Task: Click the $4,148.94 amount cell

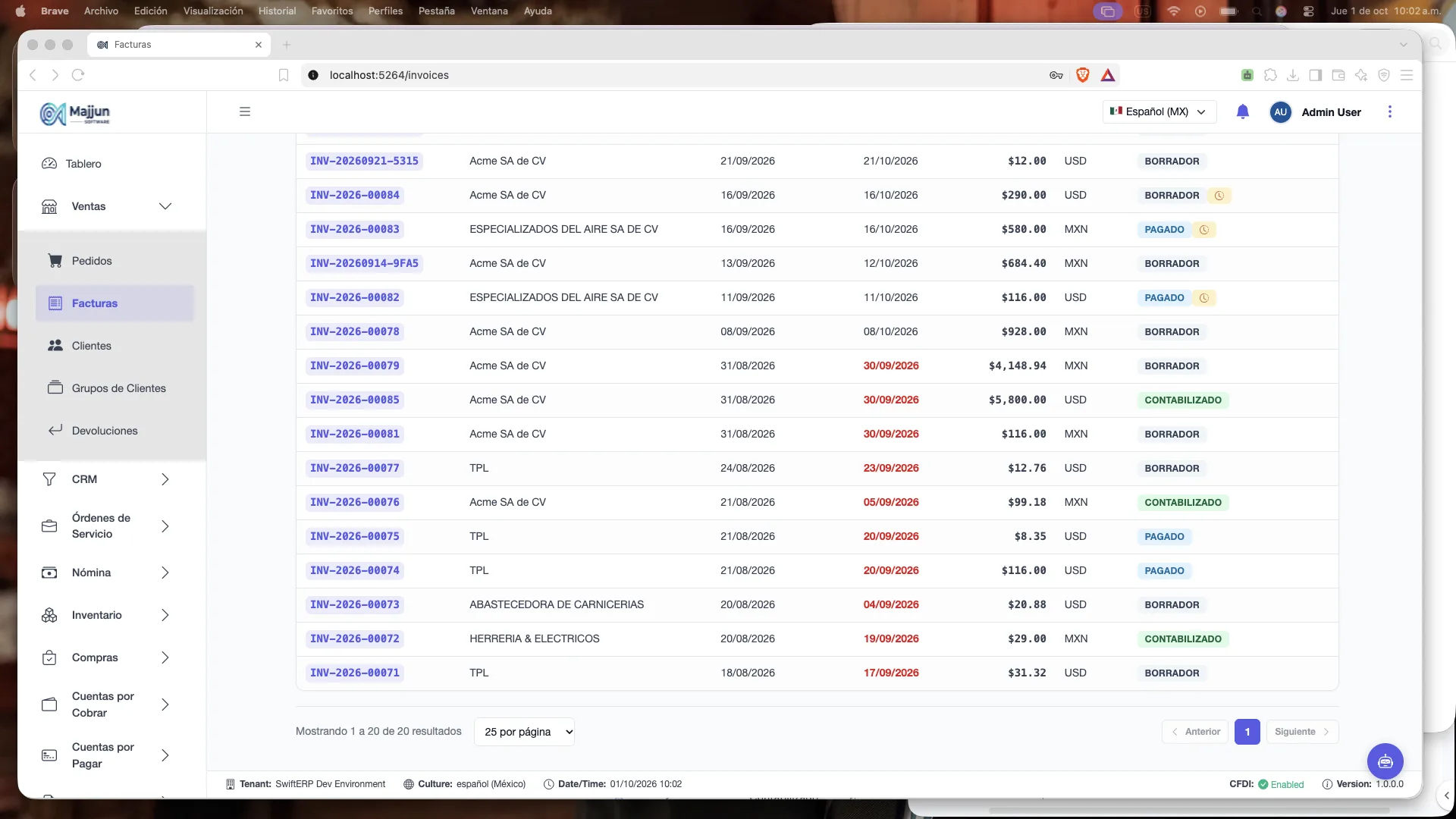Action: [1017, 366]
